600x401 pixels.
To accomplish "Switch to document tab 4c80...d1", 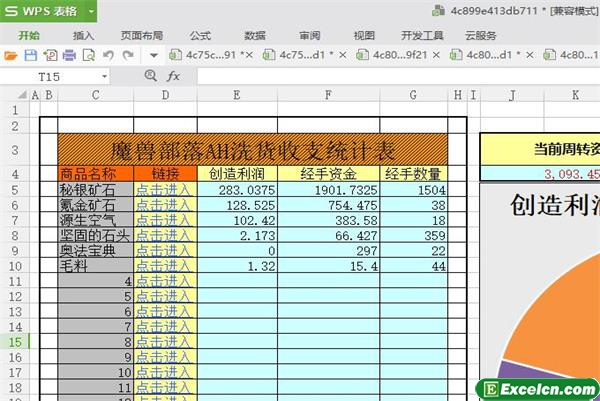I will [484, 55].
